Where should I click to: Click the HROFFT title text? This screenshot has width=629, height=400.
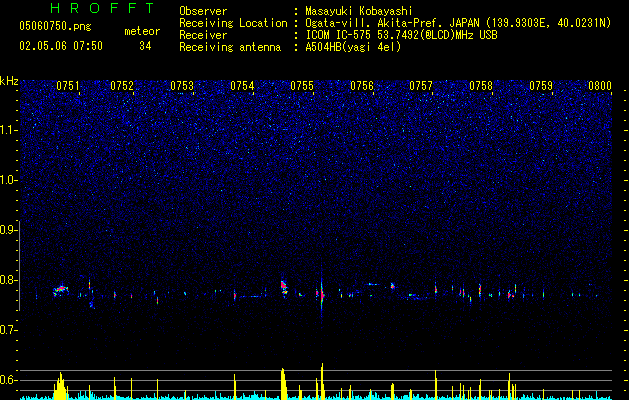click(x=103, y=8)
